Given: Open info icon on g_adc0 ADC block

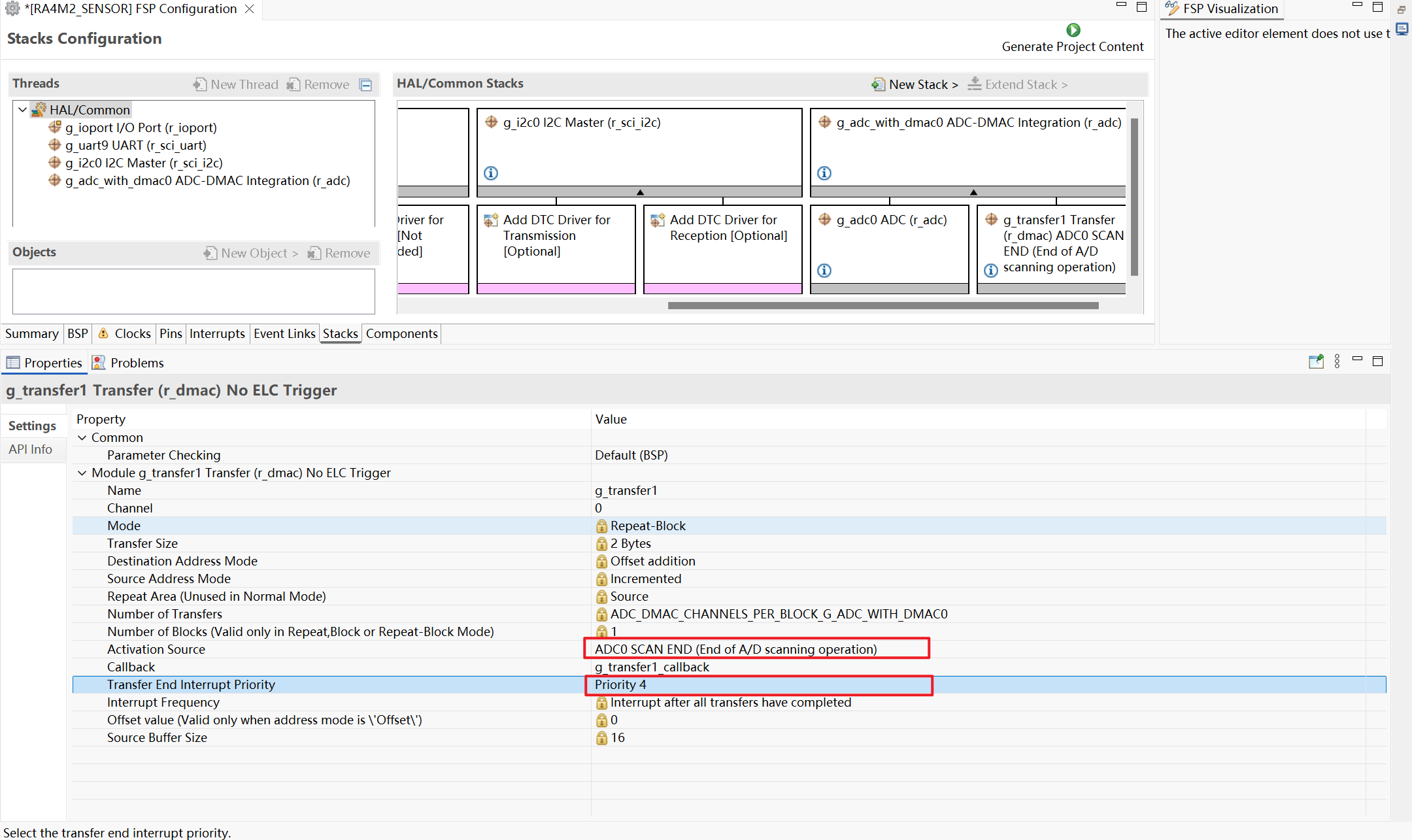Looking at the screenshot, I should coord(824,271).
